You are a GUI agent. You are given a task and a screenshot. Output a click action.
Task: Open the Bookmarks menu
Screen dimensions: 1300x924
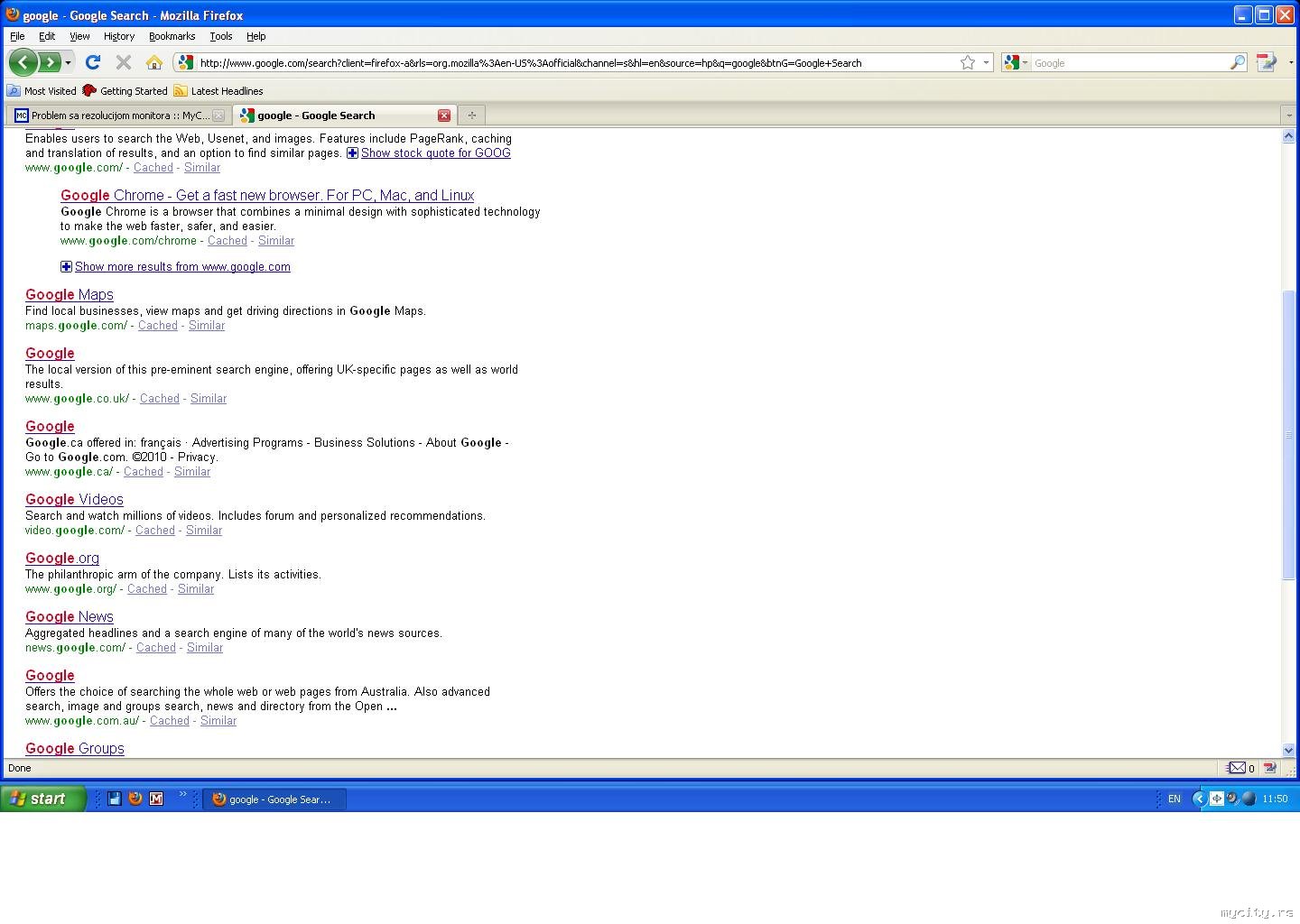tap(172, 36)
